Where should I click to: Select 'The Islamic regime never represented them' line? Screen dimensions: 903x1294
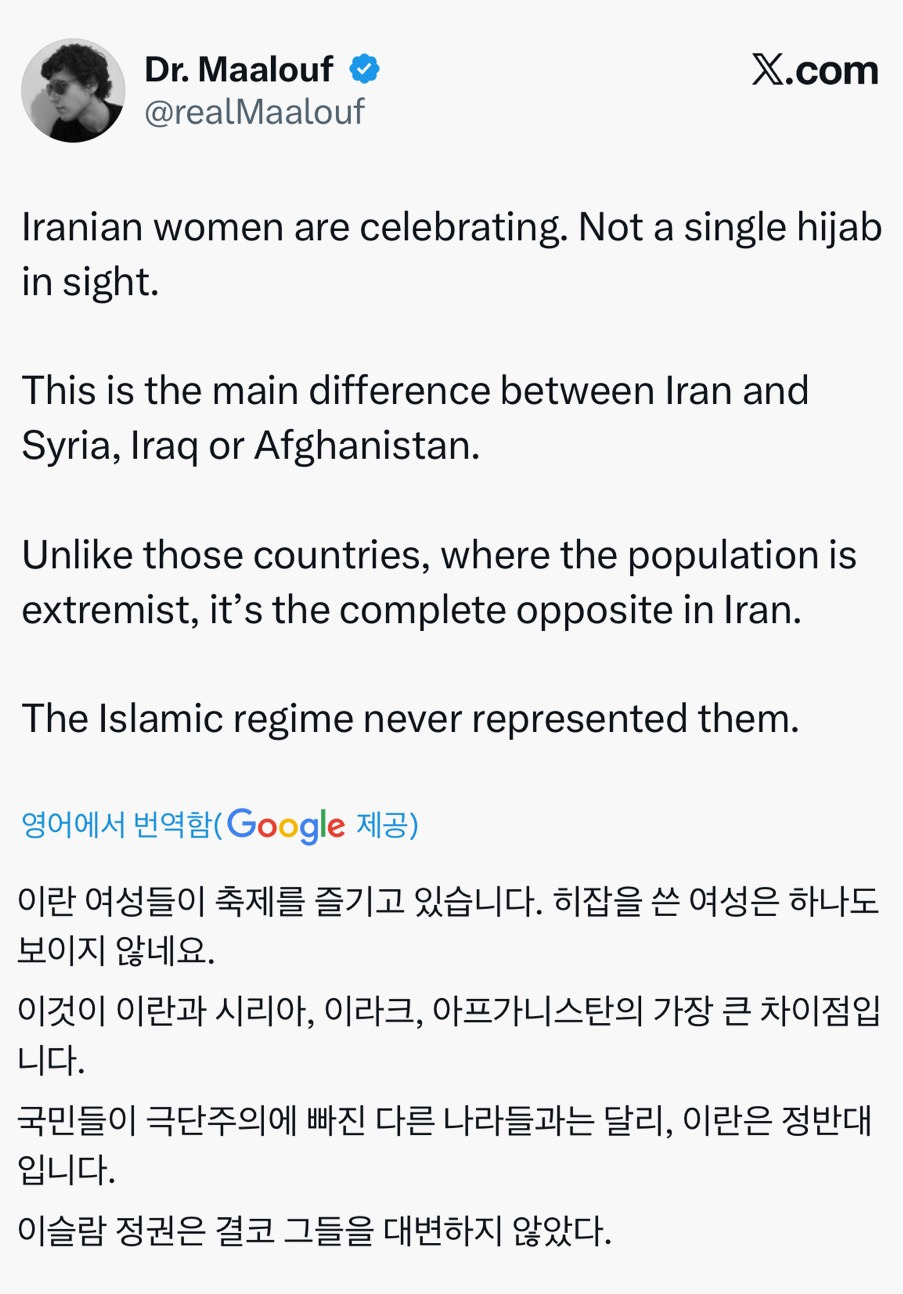(x=410, y=716)
